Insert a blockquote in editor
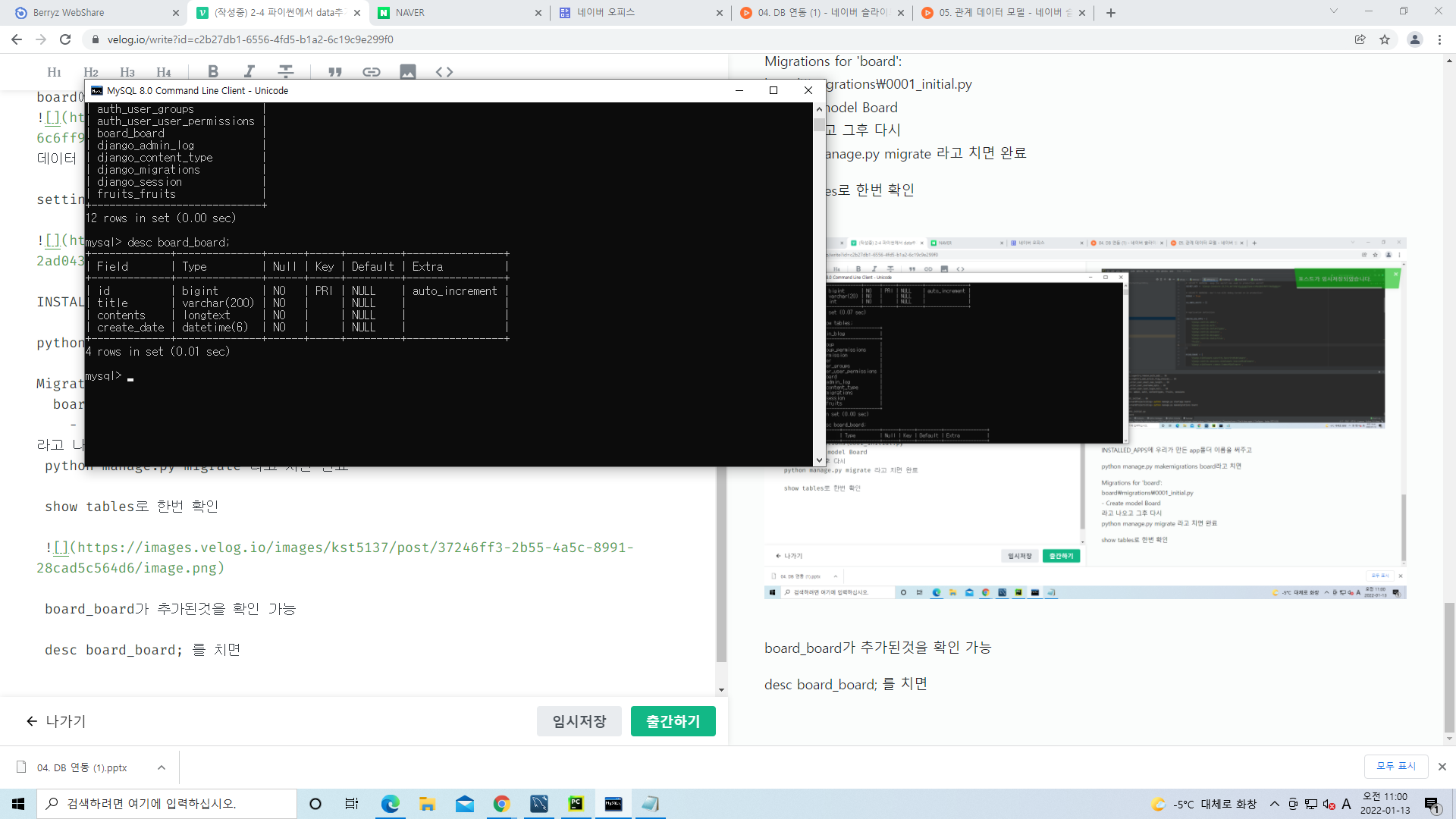Viewport: 1456px width, 819px height. (x=334, y=71)
